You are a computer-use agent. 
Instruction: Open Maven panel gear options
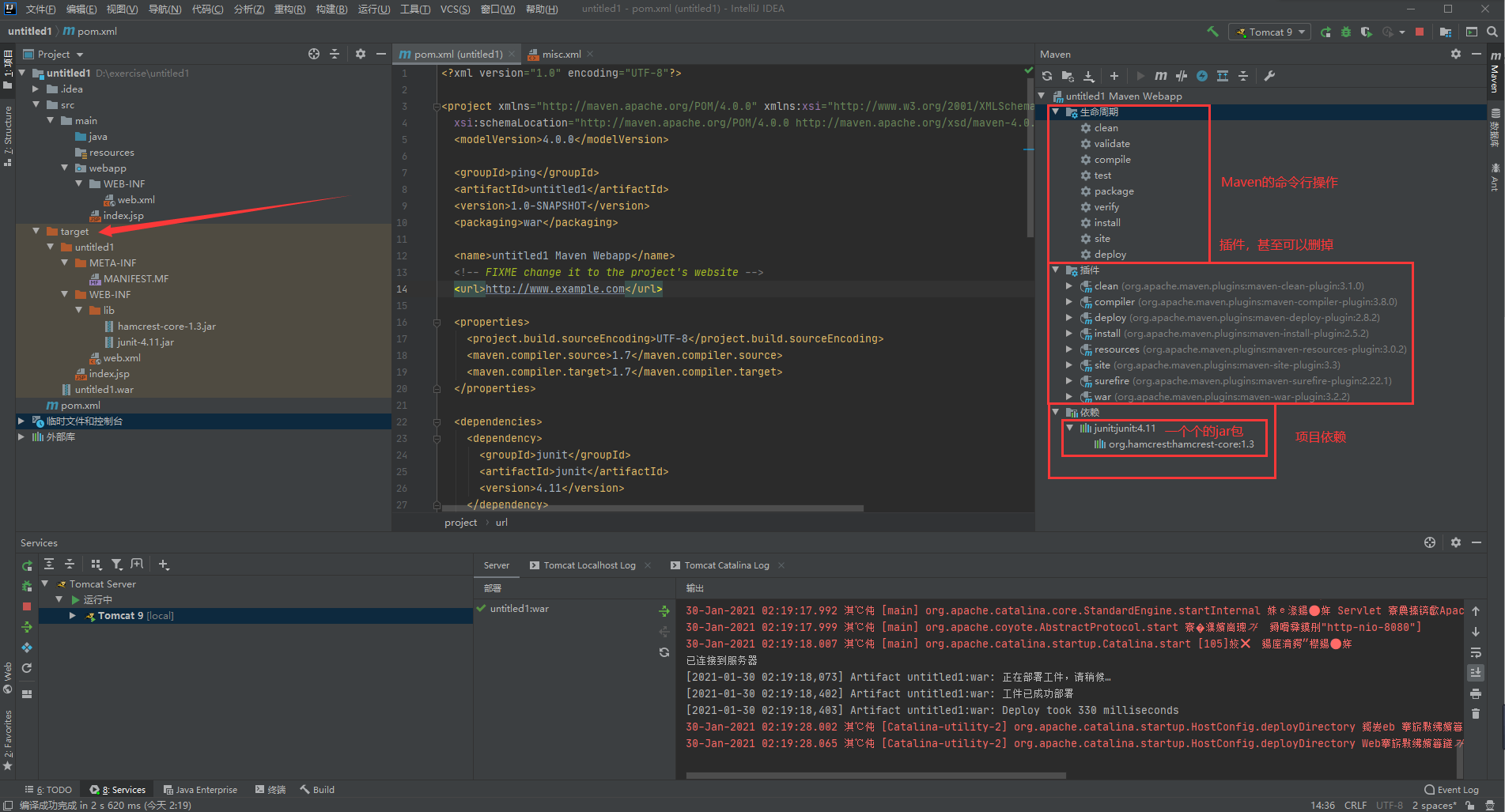point(1456,54)
